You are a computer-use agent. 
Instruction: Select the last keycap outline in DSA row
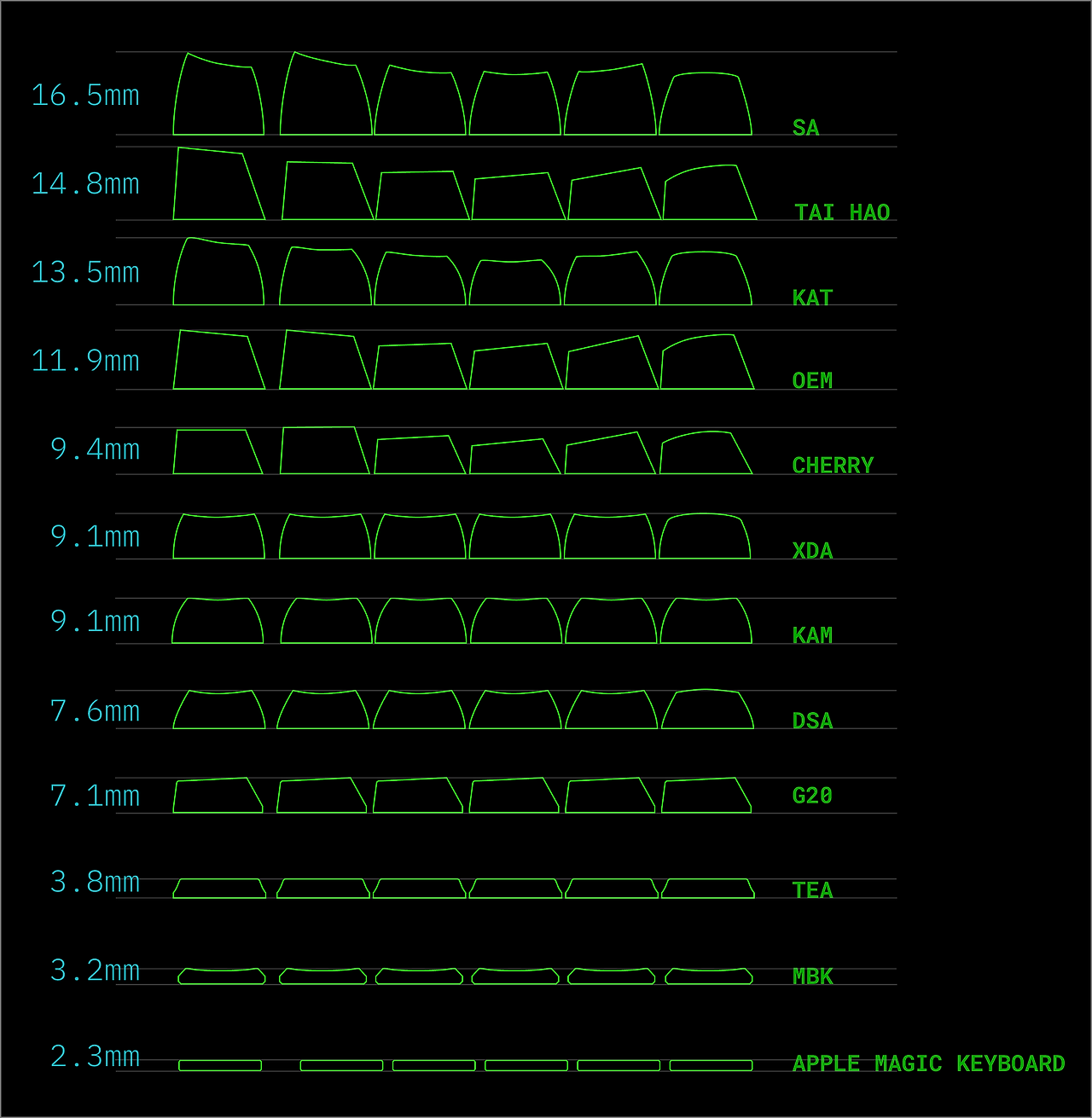(x=708, y=710)
